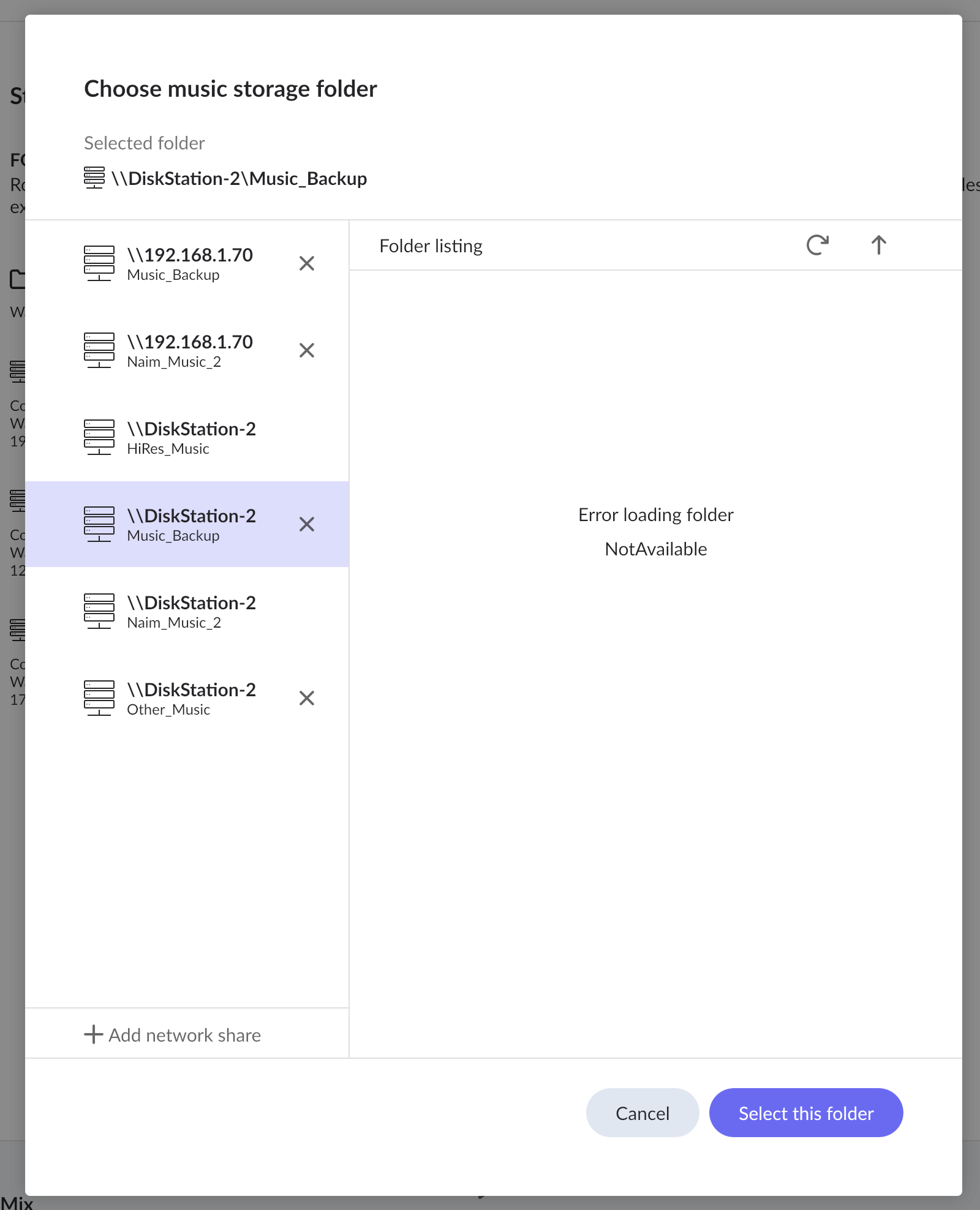Select the DiskStation-2 Music_Backup share

[191, 524]
